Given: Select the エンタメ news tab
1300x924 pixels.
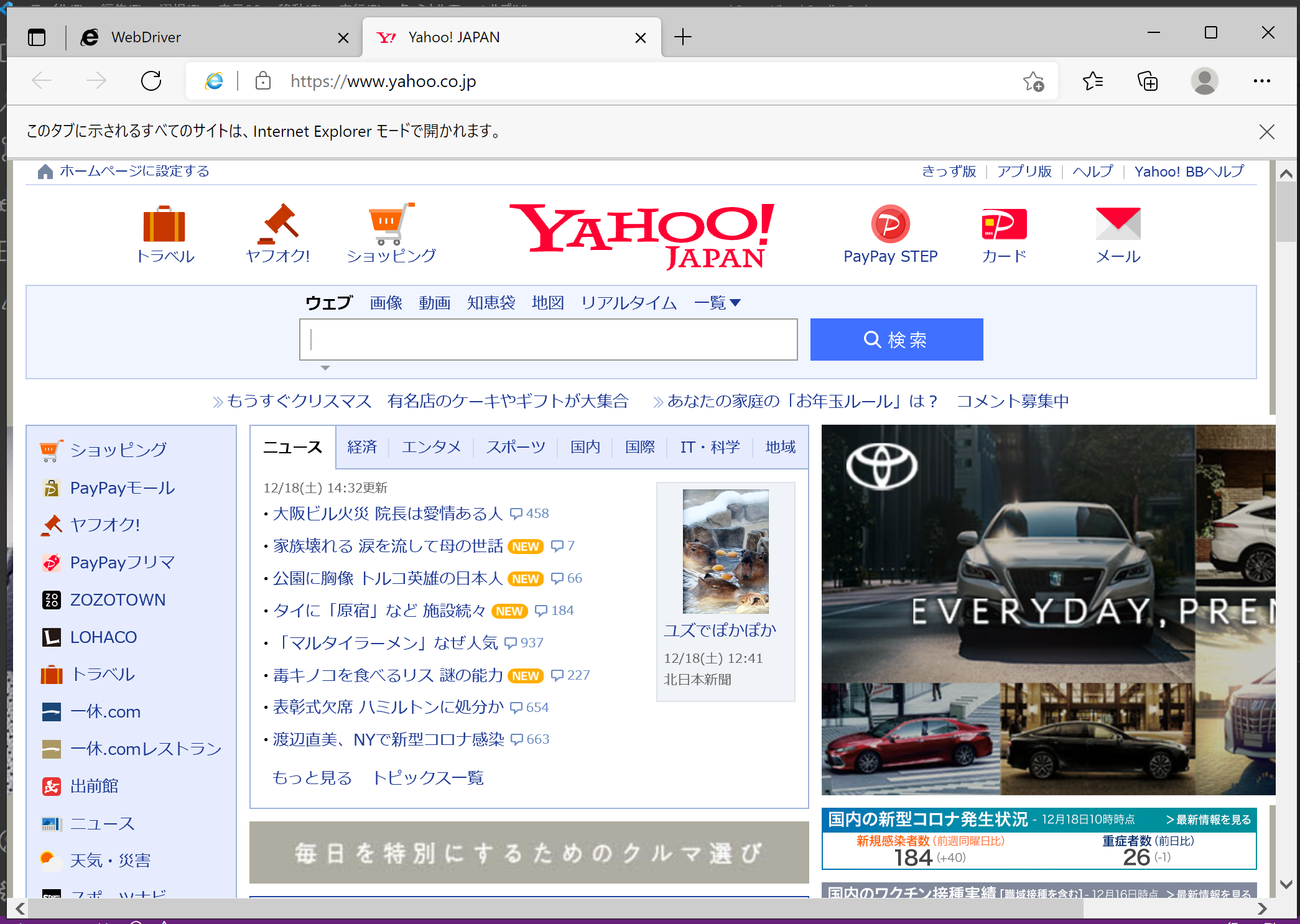Looking at the screenshot, I should click(x=431, y=447).
